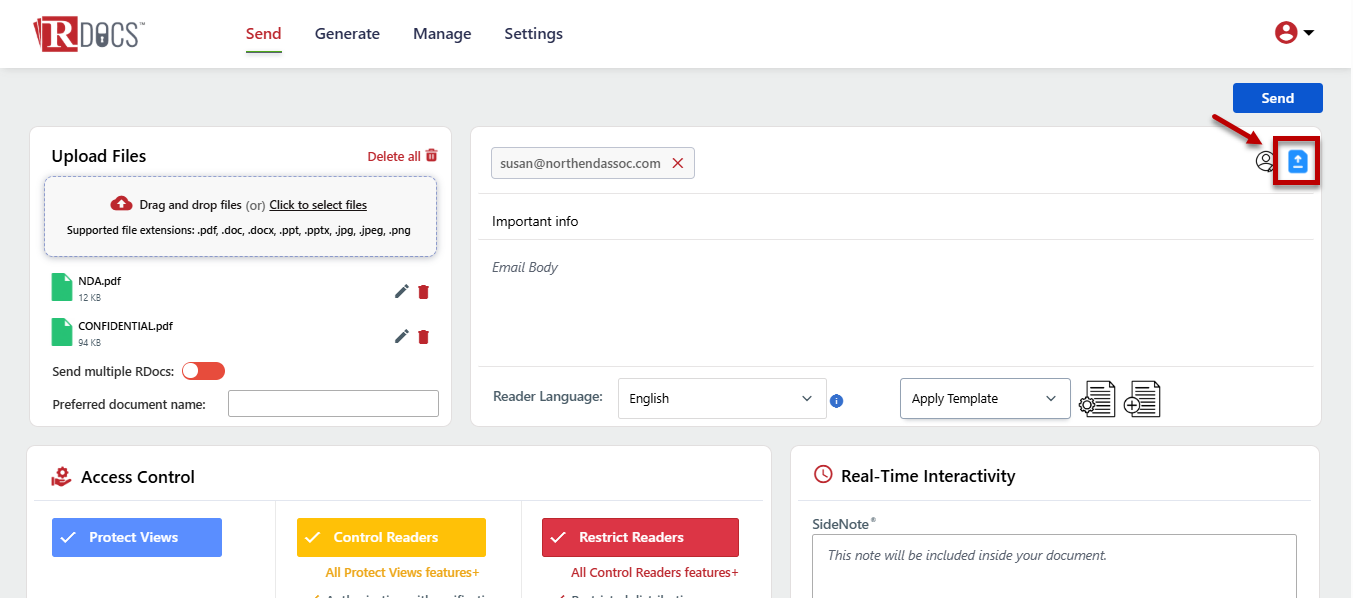The height and width of the screenshot is (598, 1353).
Task: Open the Reader Language dropdown
Action: [721, 398]
